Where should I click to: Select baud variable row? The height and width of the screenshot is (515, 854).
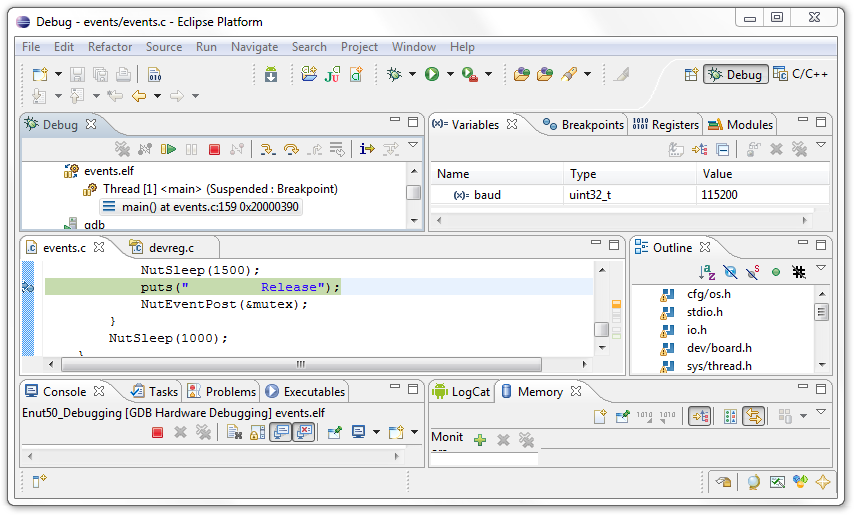tap(629, 195)
